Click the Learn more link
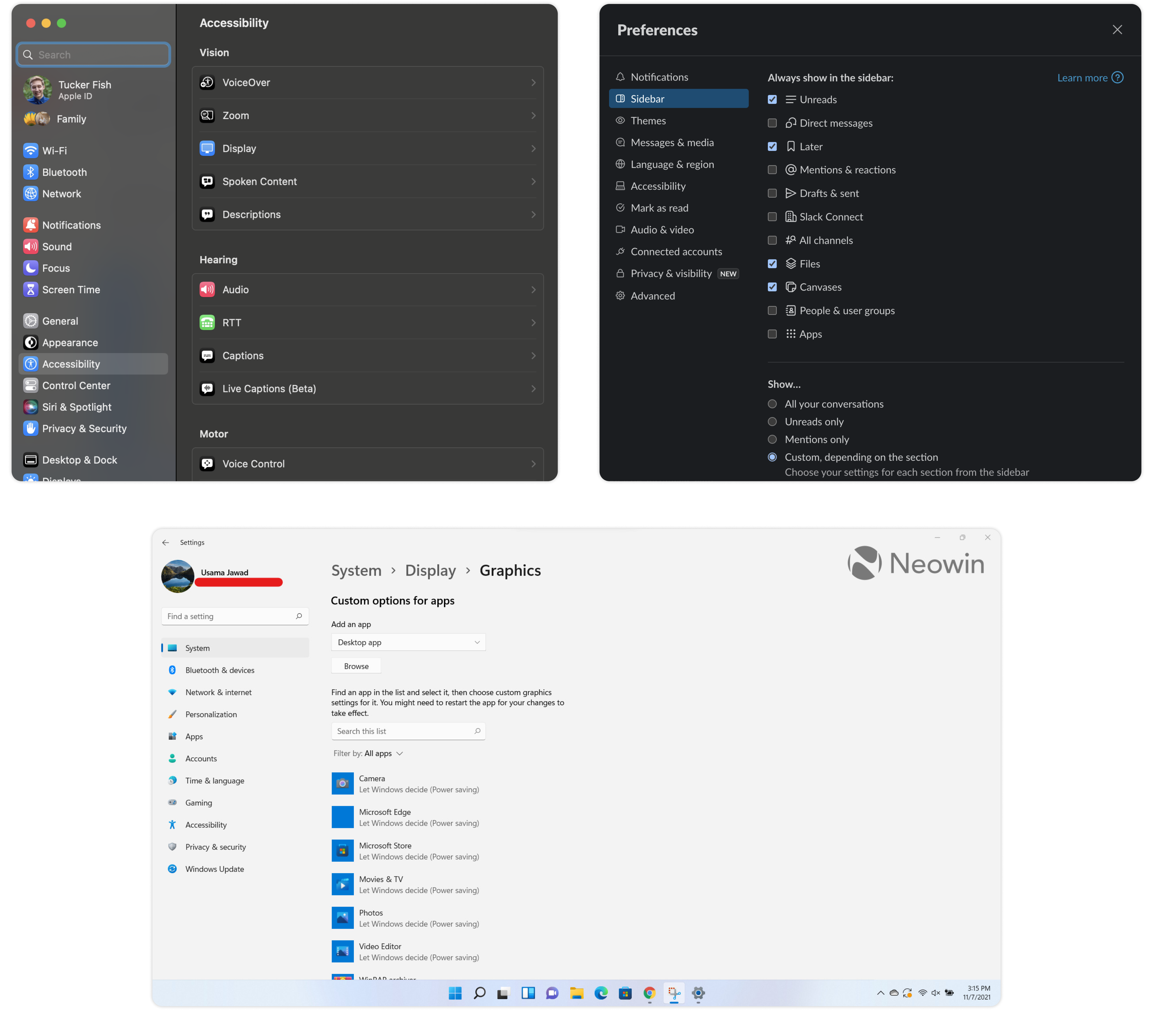The width and height of the screenshot is (1153, 1036). tap(1082, 78)
